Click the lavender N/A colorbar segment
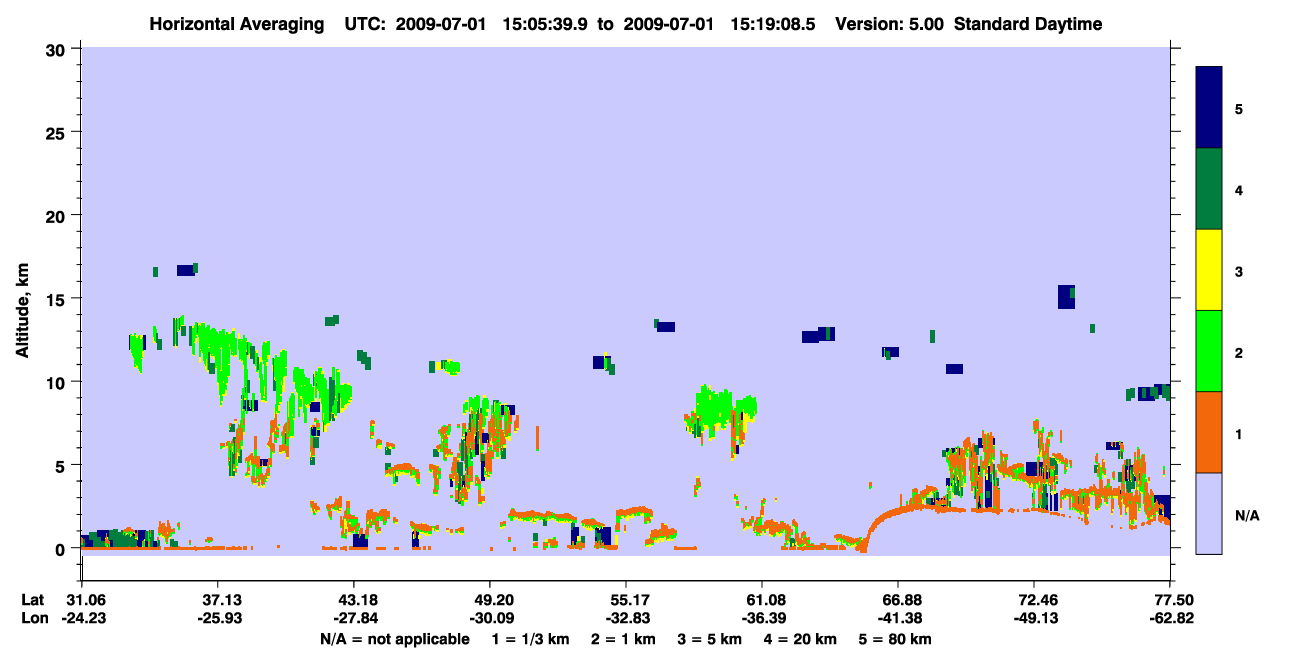1300x667 pixels. (1209, 513)
